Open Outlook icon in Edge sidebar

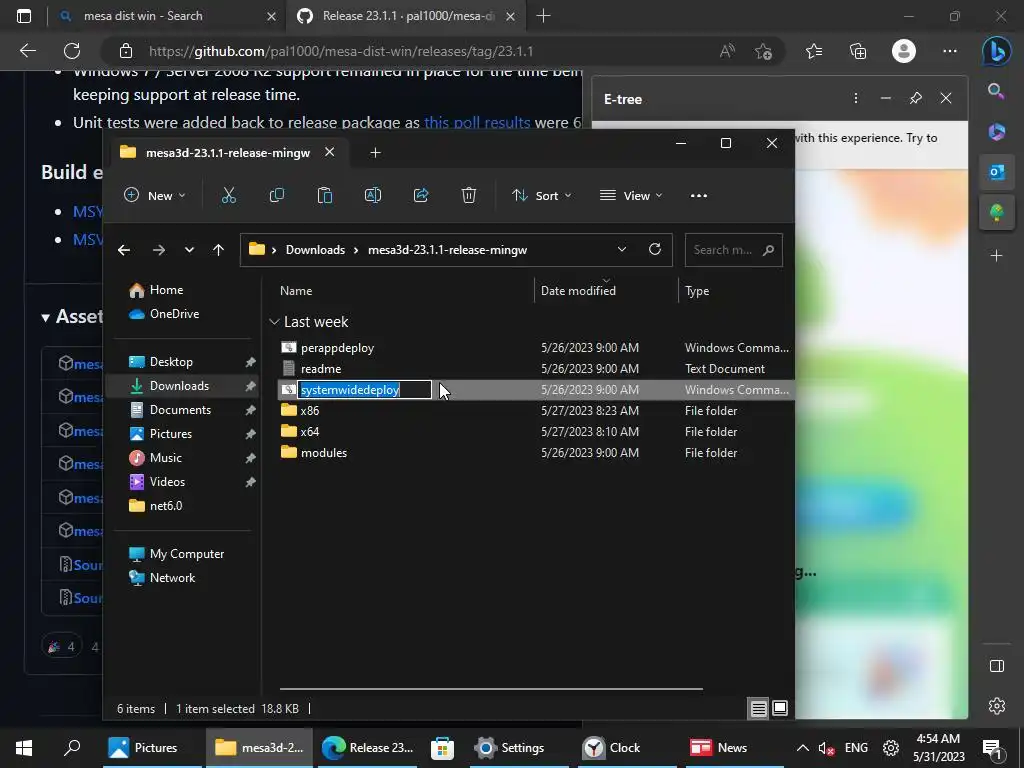[997, 172]
